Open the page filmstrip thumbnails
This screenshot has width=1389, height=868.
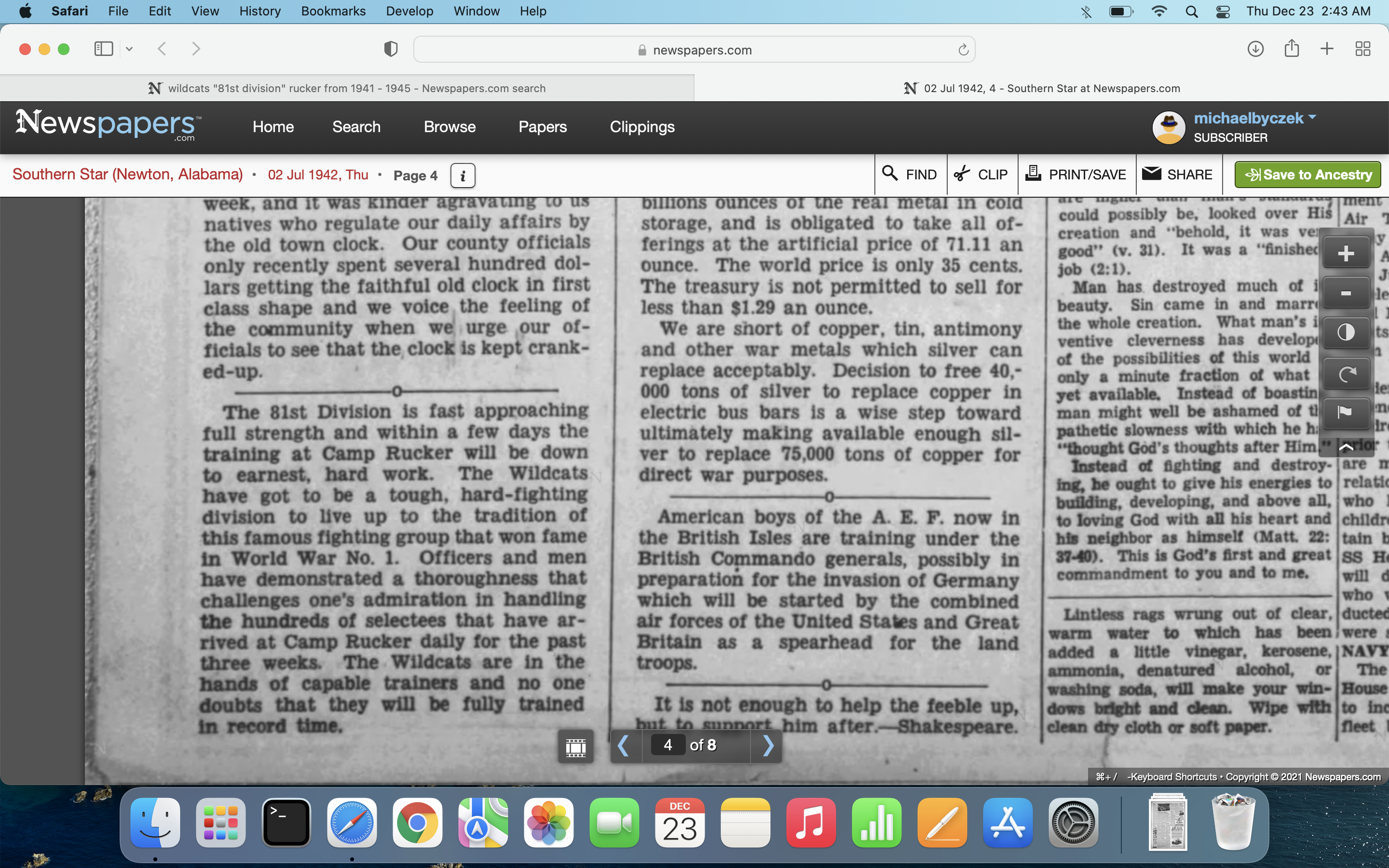[575, 746]
